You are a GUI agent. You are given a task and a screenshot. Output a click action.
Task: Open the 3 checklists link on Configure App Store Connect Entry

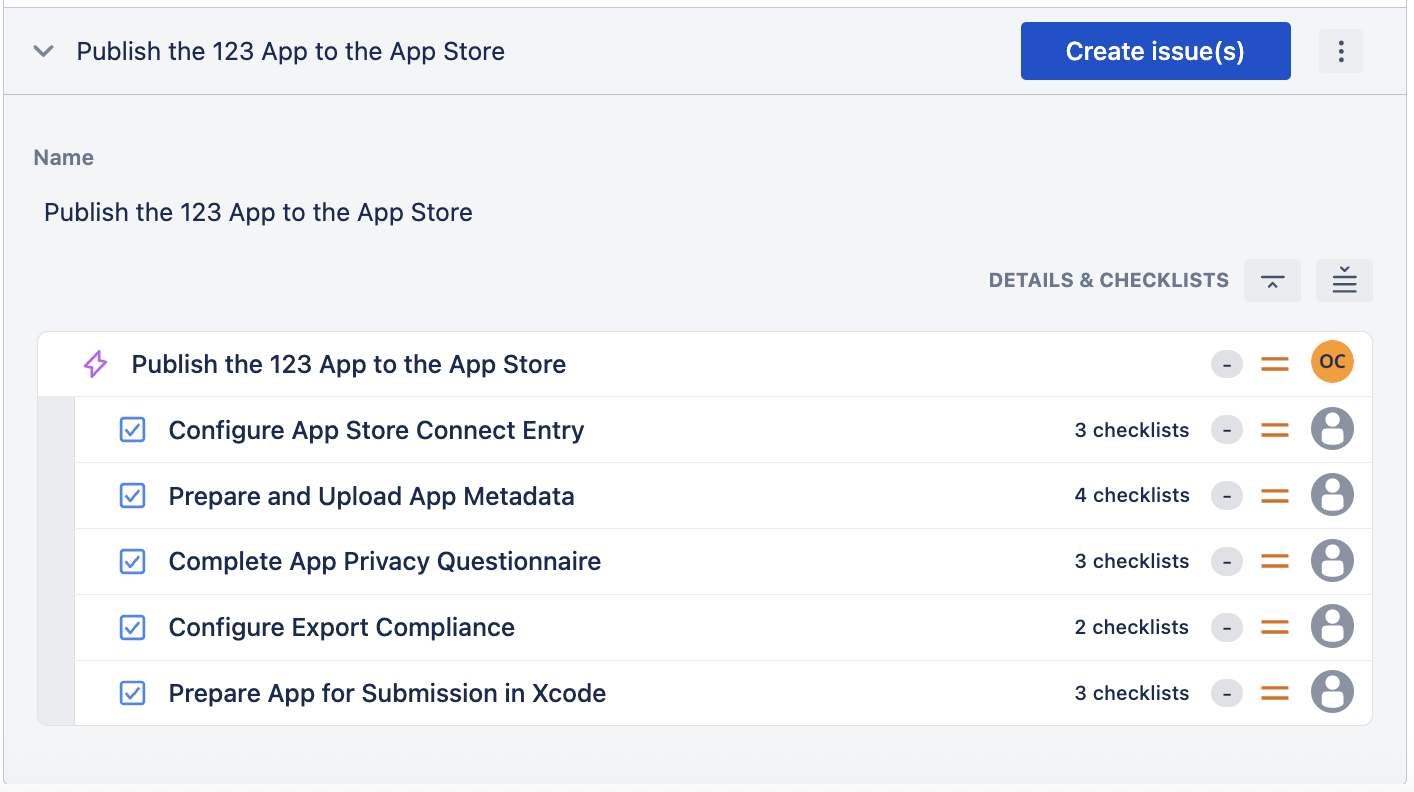click(x=1131, y=429)
